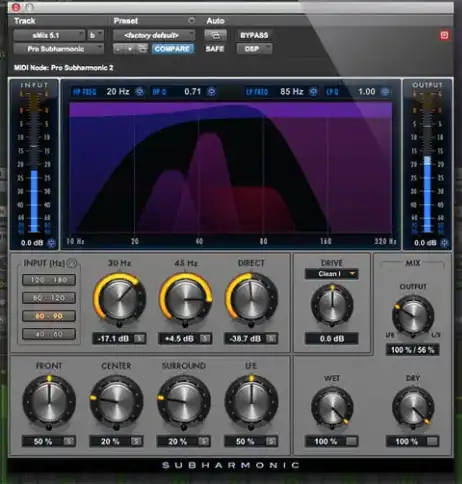Solo the SURROUND channel
462x484 pixels.
pos(204,441)
